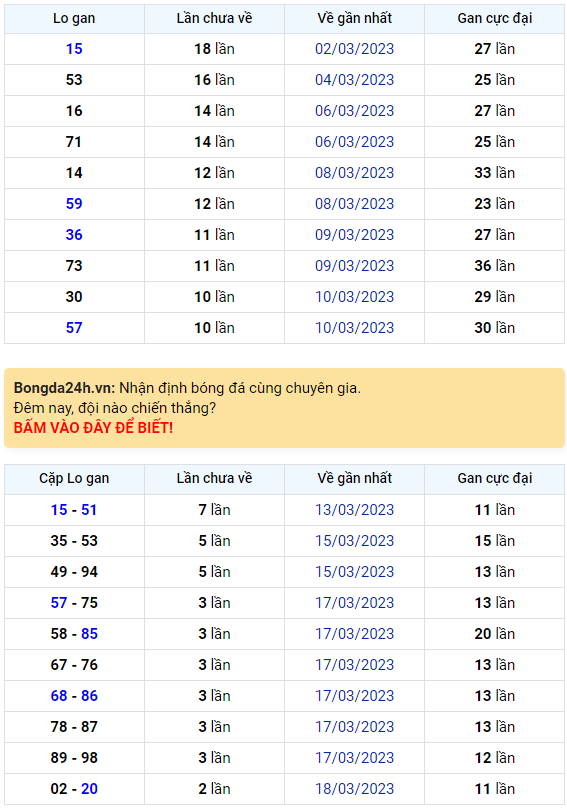Click first table's Lần chưa về header
The image size is (567, 808).
click(214, 19)
